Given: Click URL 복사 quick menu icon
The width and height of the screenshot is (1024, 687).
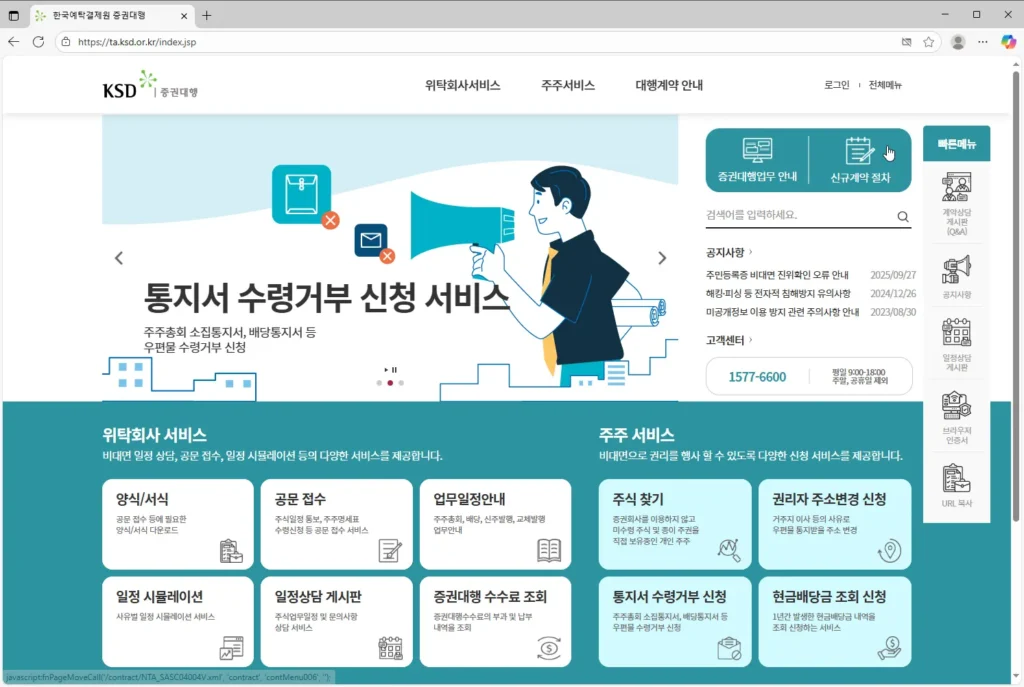Looking at the screenshot, I should (x=957, y=485).
